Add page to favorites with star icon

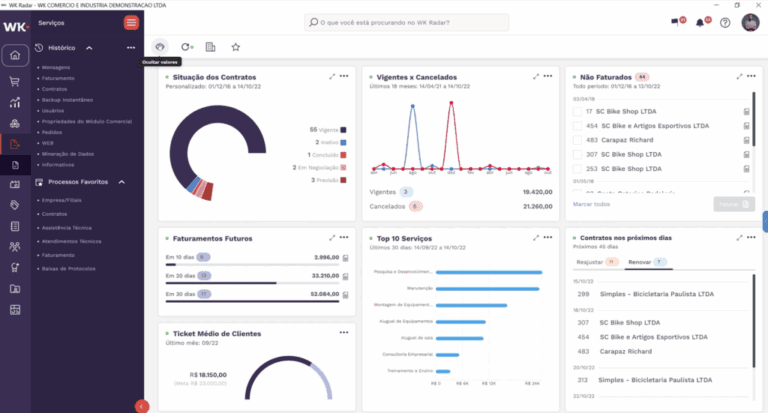[x=236, y=46]
